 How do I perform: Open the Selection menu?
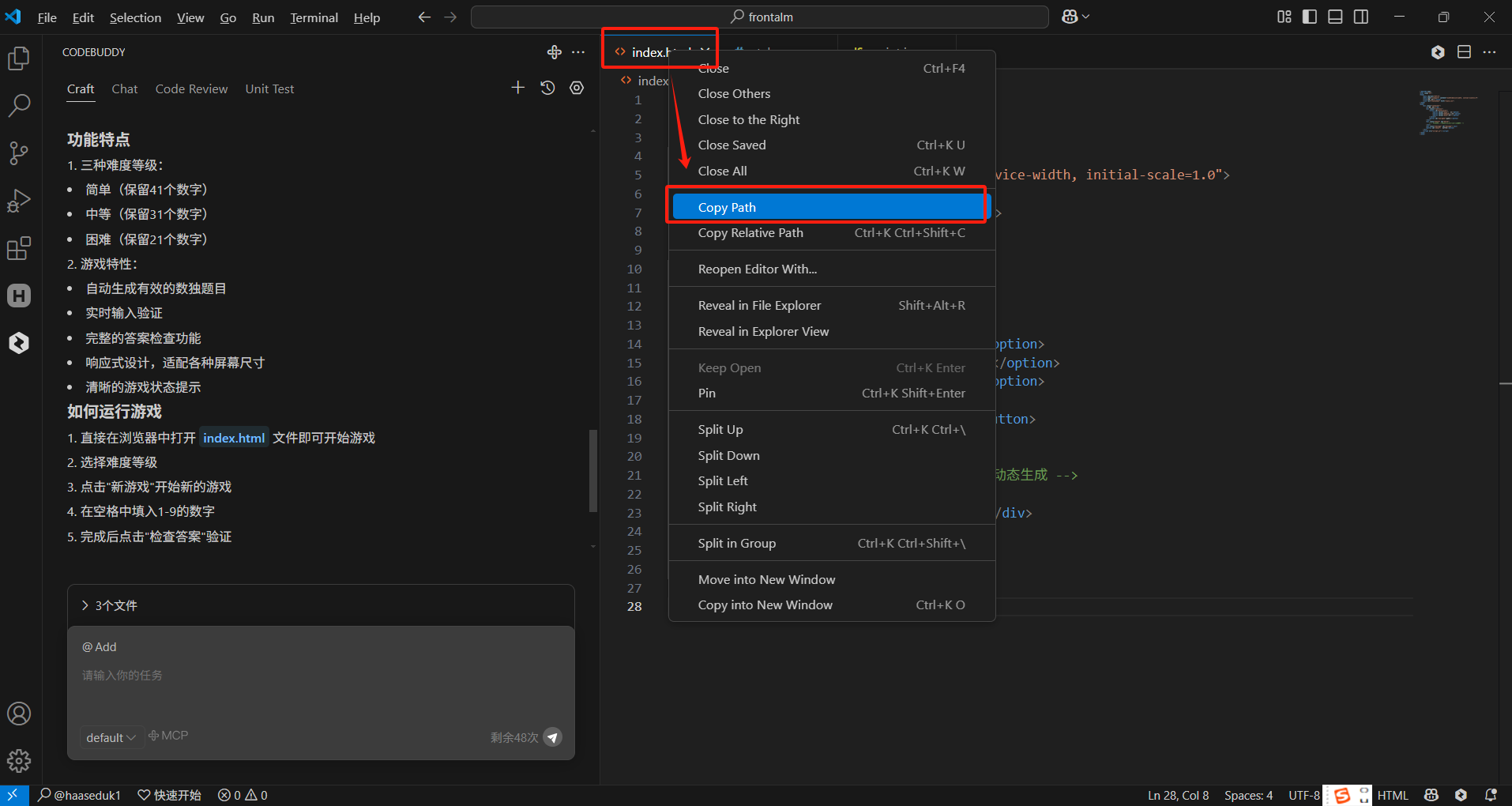pyautogui.click(x=135, y=17)
